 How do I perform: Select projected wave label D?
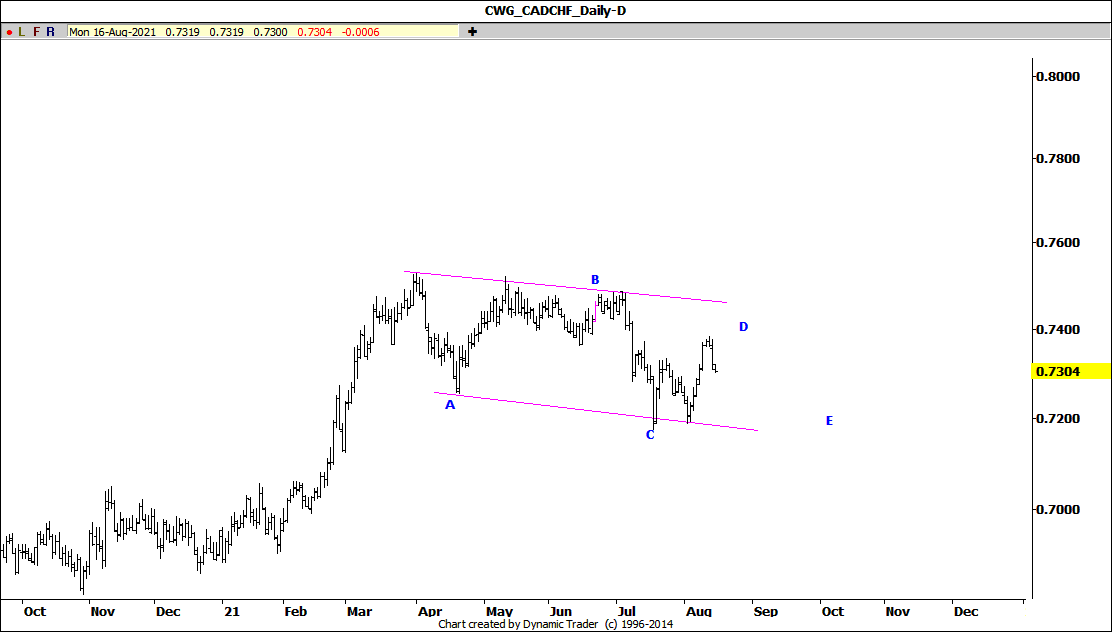point(743,327)
